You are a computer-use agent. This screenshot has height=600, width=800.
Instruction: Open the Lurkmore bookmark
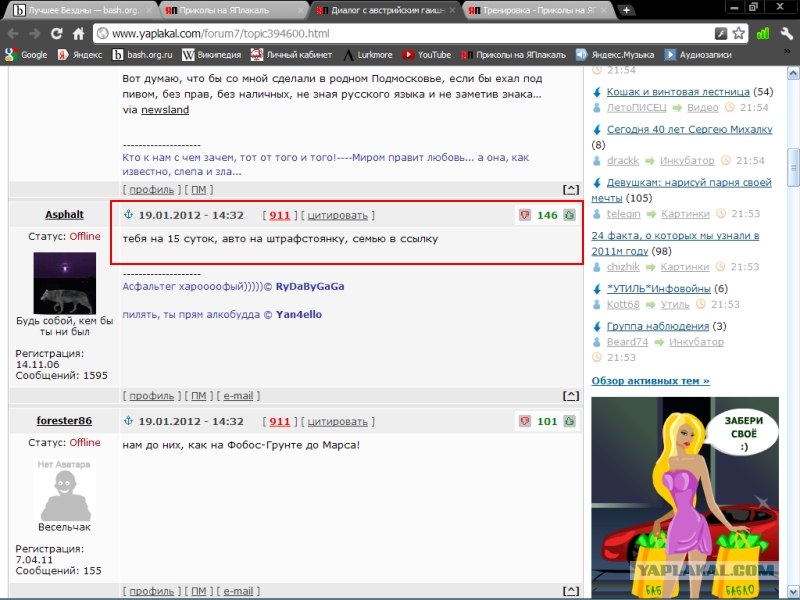368,55
